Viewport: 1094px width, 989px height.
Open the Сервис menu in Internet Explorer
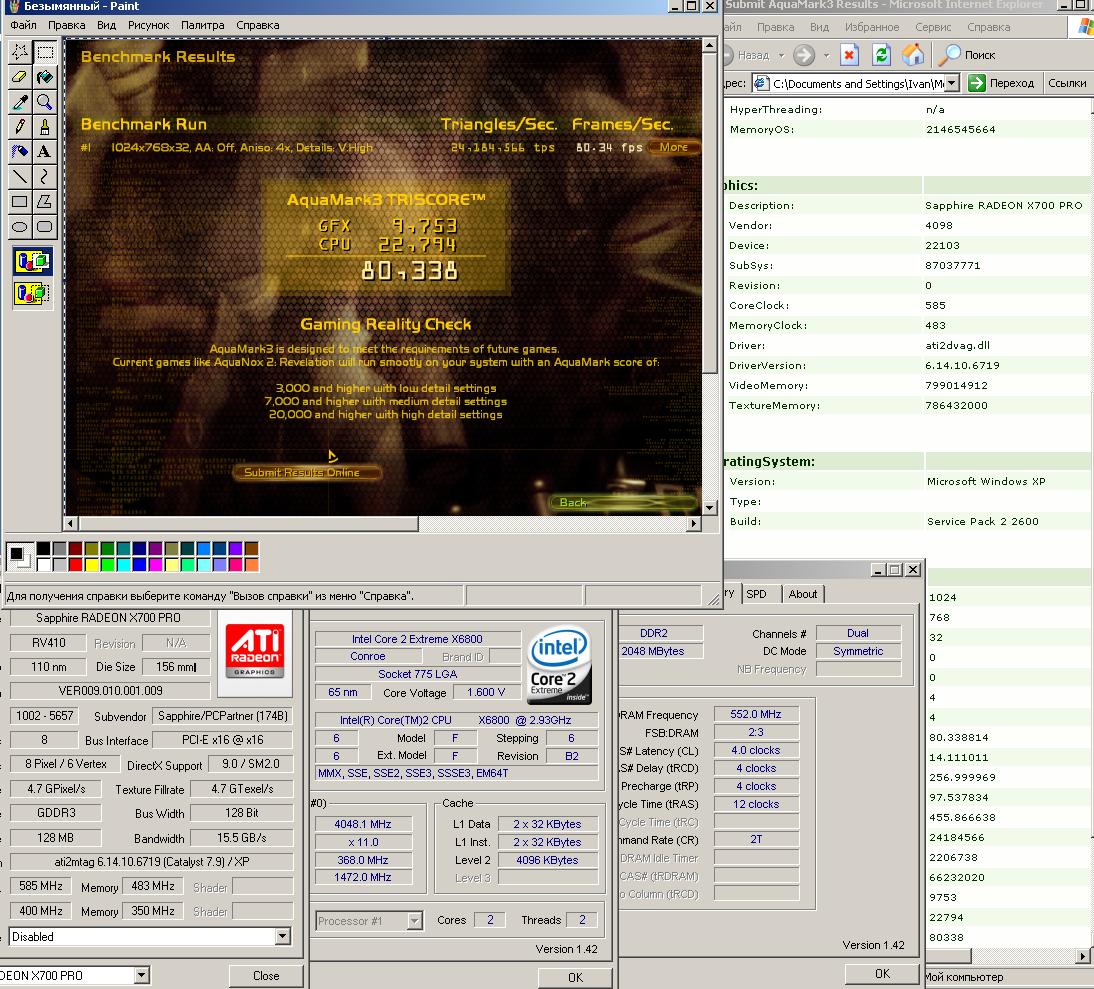[933, 27]
